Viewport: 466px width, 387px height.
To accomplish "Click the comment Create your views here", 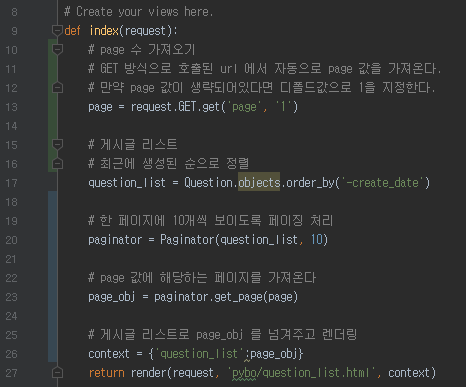I will coord(138,12).
